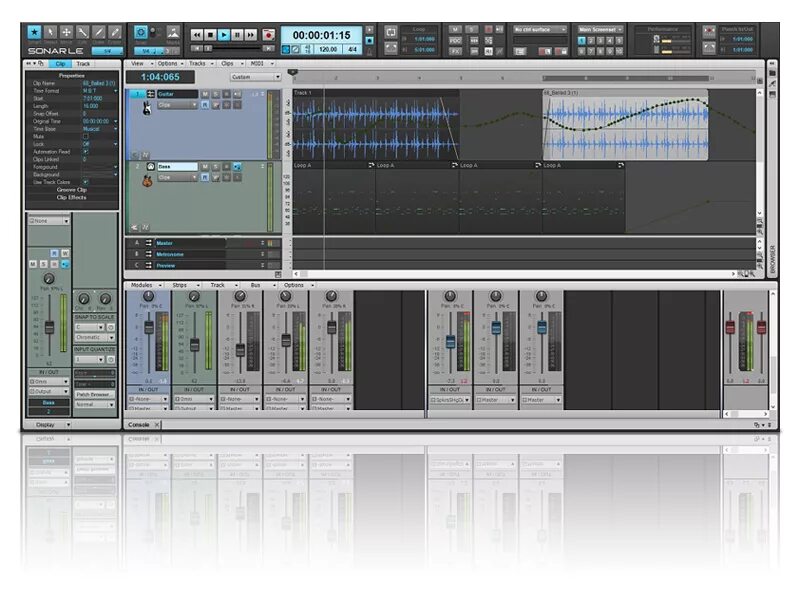Viewport: 800px width, 600px height.
Task: Select the Metronome bus row
Action: (x=203, y=254)
